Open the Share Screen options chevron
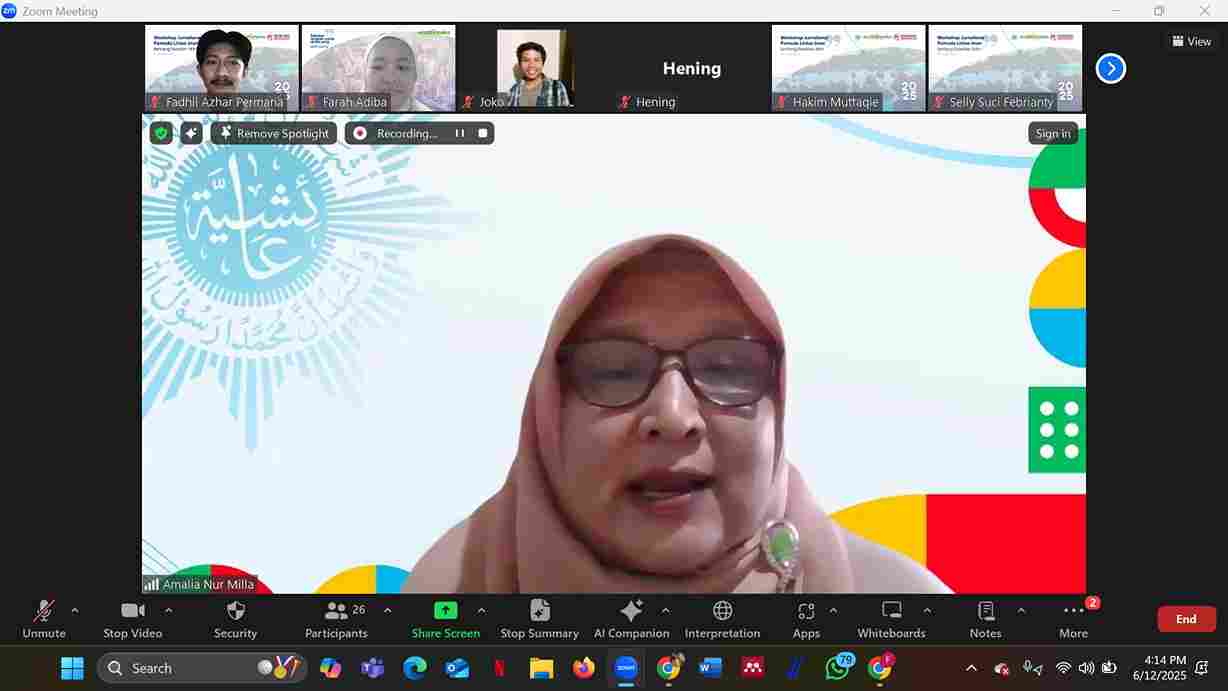The width and height of the screenshot is (1228, 691). tap(481, 611)
